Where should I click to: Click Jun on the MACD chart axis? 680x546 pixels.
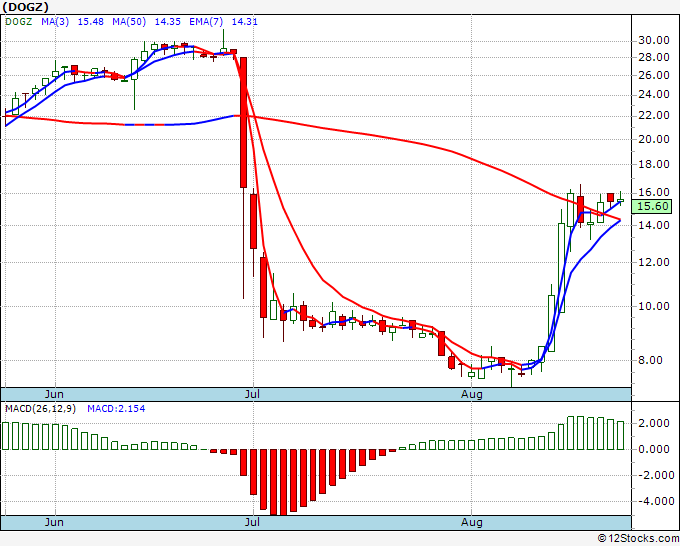point(54,522)
